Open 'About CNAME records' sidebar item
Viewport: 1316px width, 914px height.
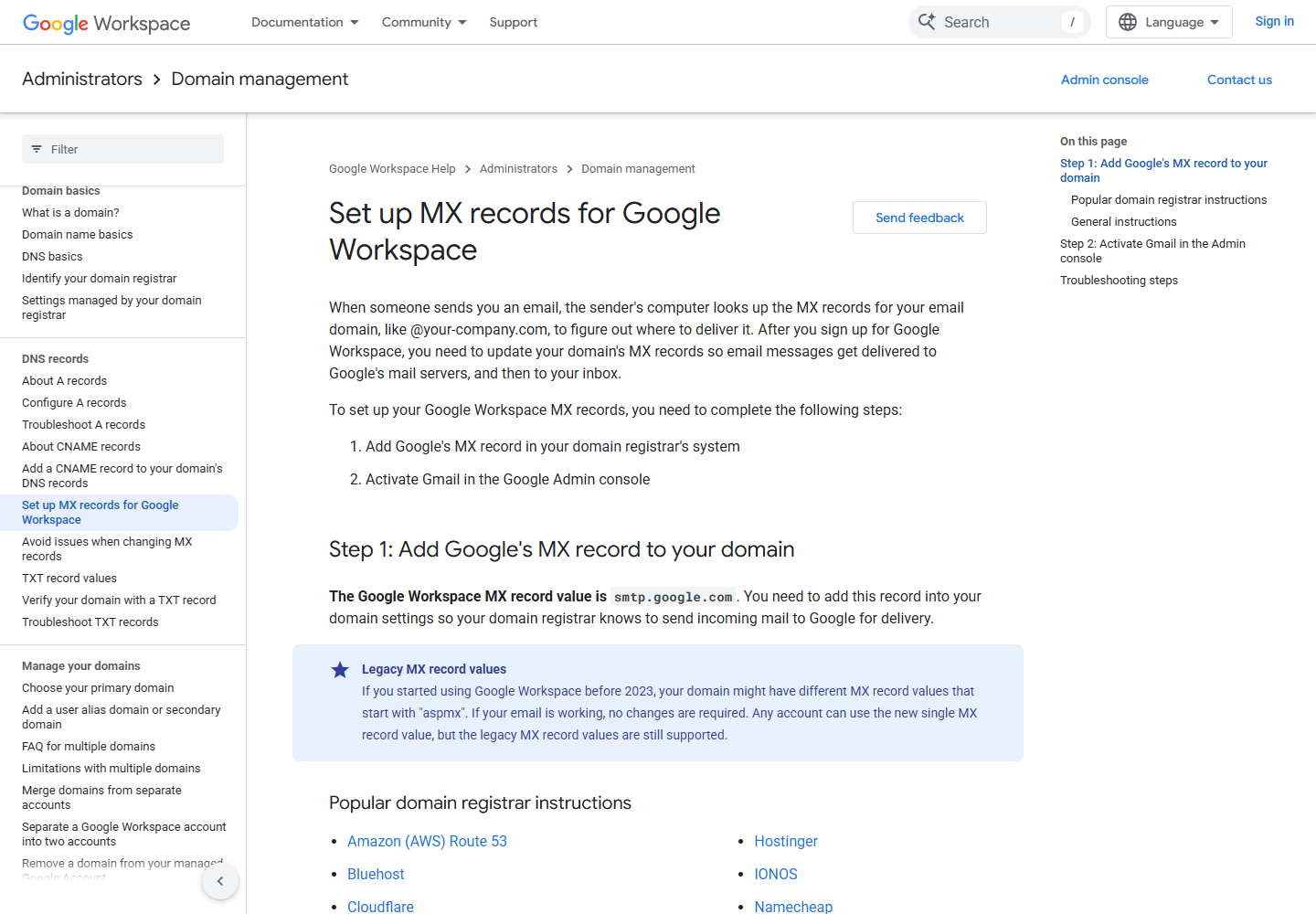[x=81, y=447]
